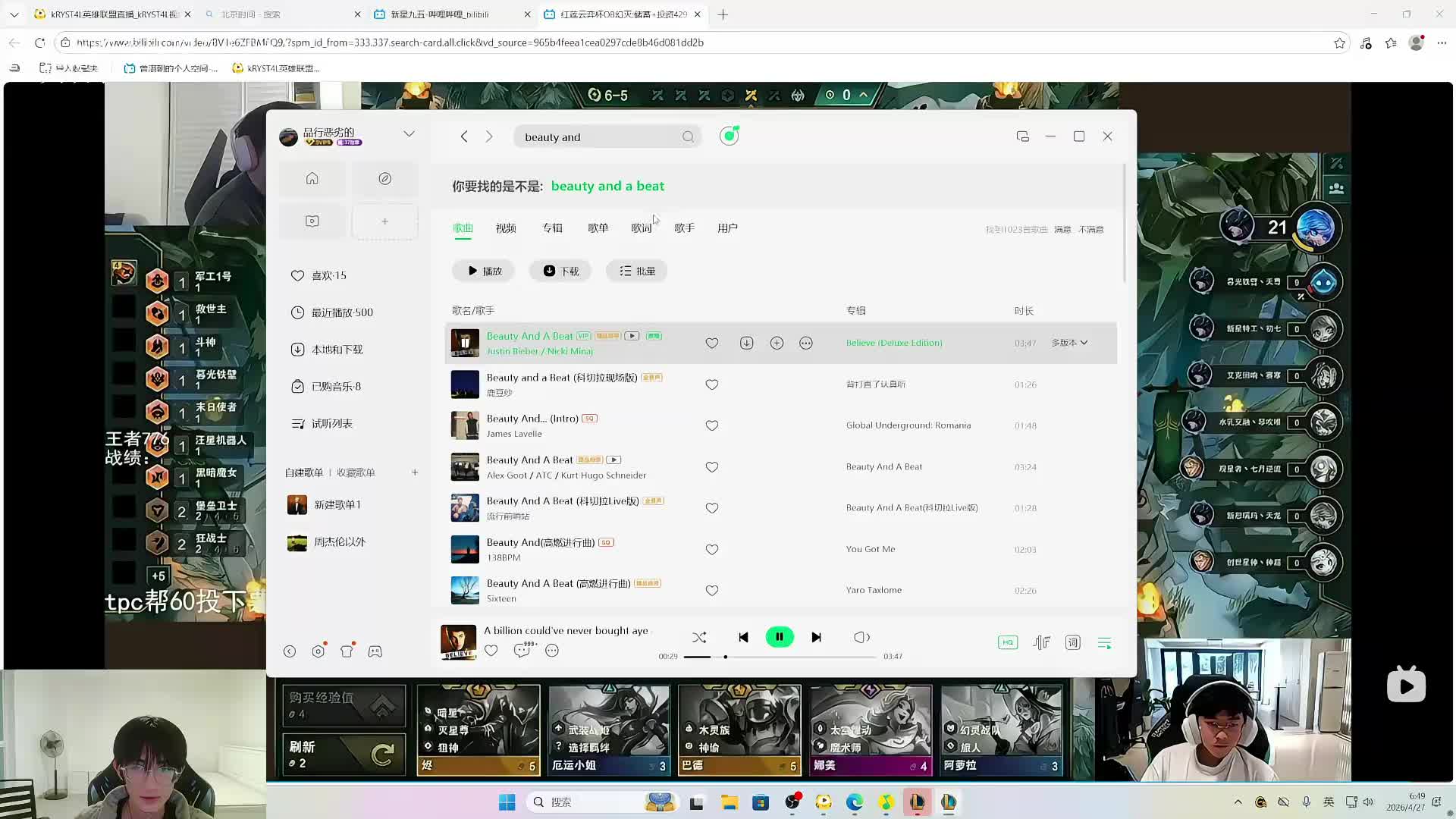Screen dimensions: 1456x819
Task: Toggle HQ audio quality
Action: 1007,643
